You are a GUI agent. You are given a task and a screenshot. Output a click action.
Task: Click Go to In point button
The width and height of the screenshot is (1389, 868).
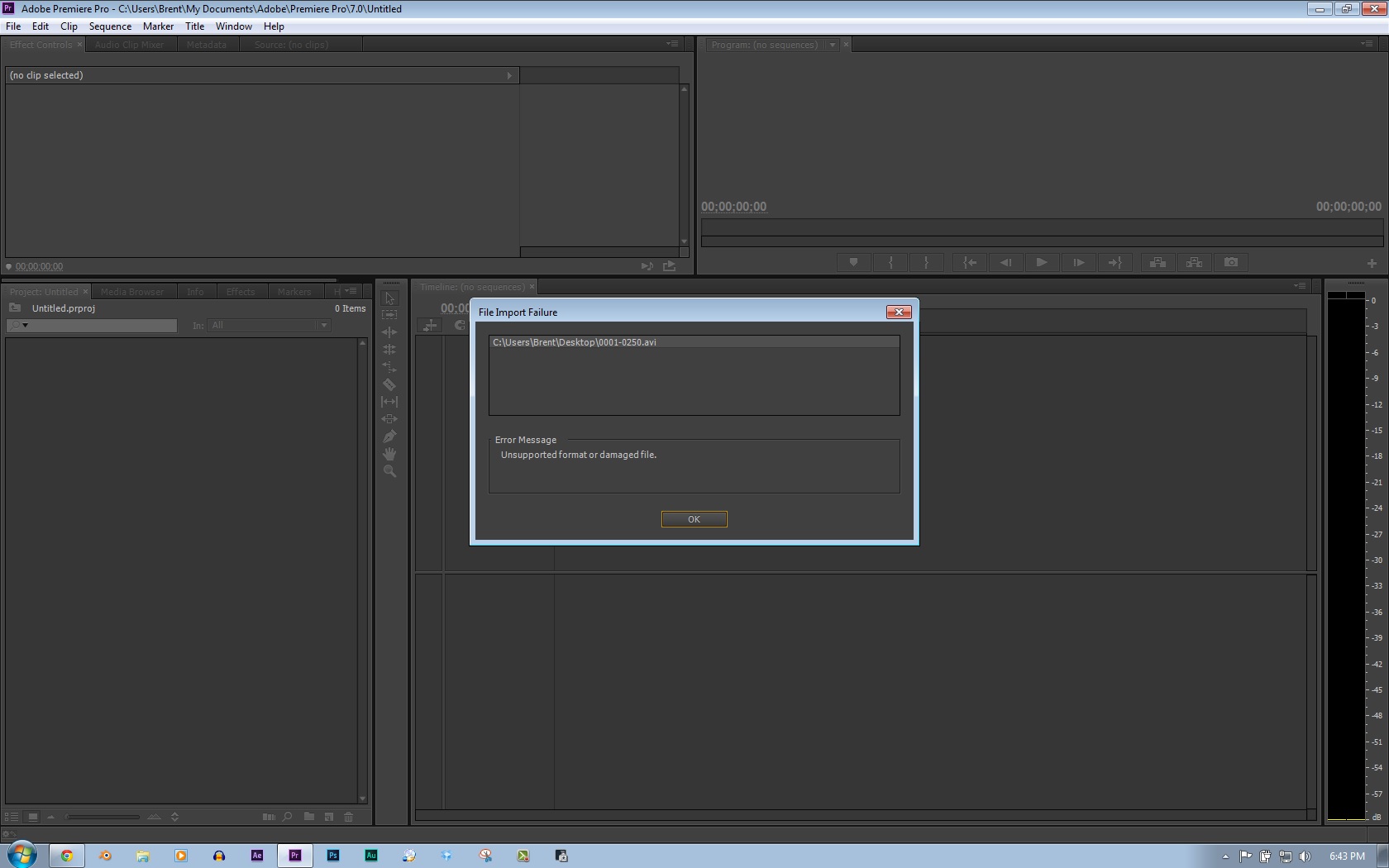click(970, 263)
